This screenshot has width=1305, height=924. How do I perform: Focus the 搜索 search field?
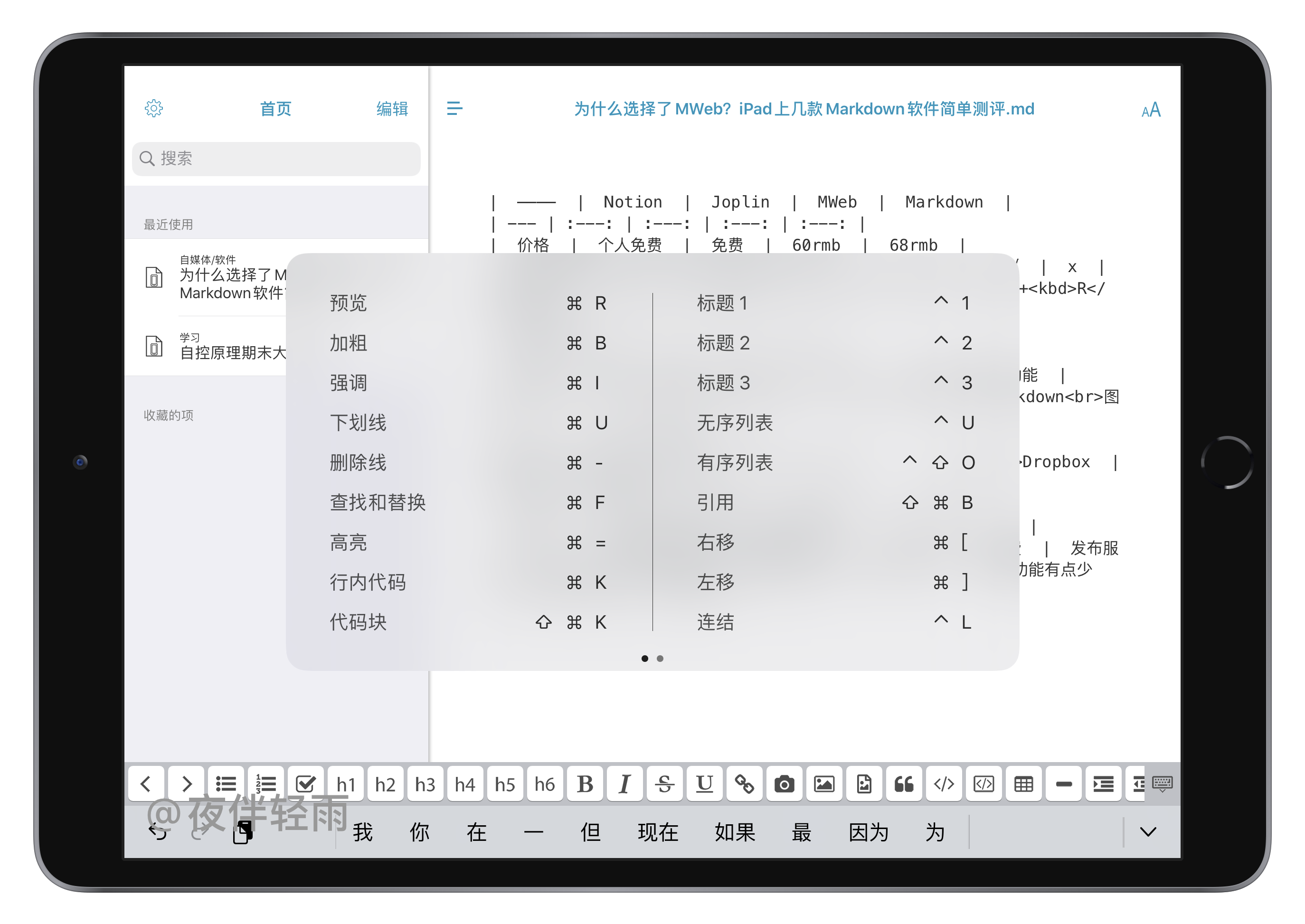276,158
